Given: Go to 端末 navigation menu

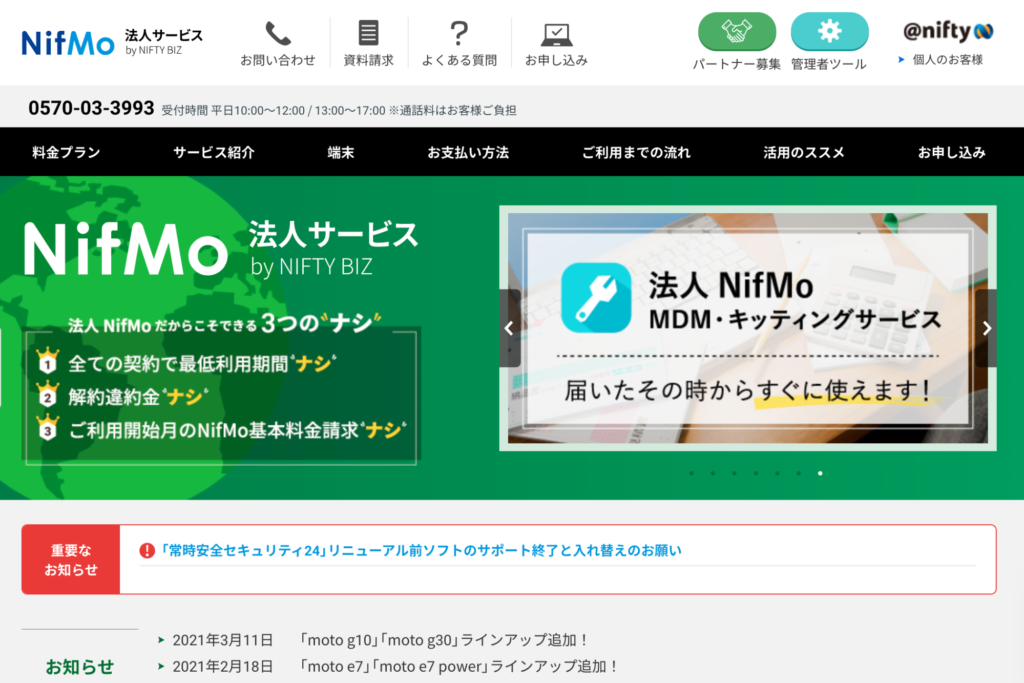Looking at the screenshot, I should point(340,152).
